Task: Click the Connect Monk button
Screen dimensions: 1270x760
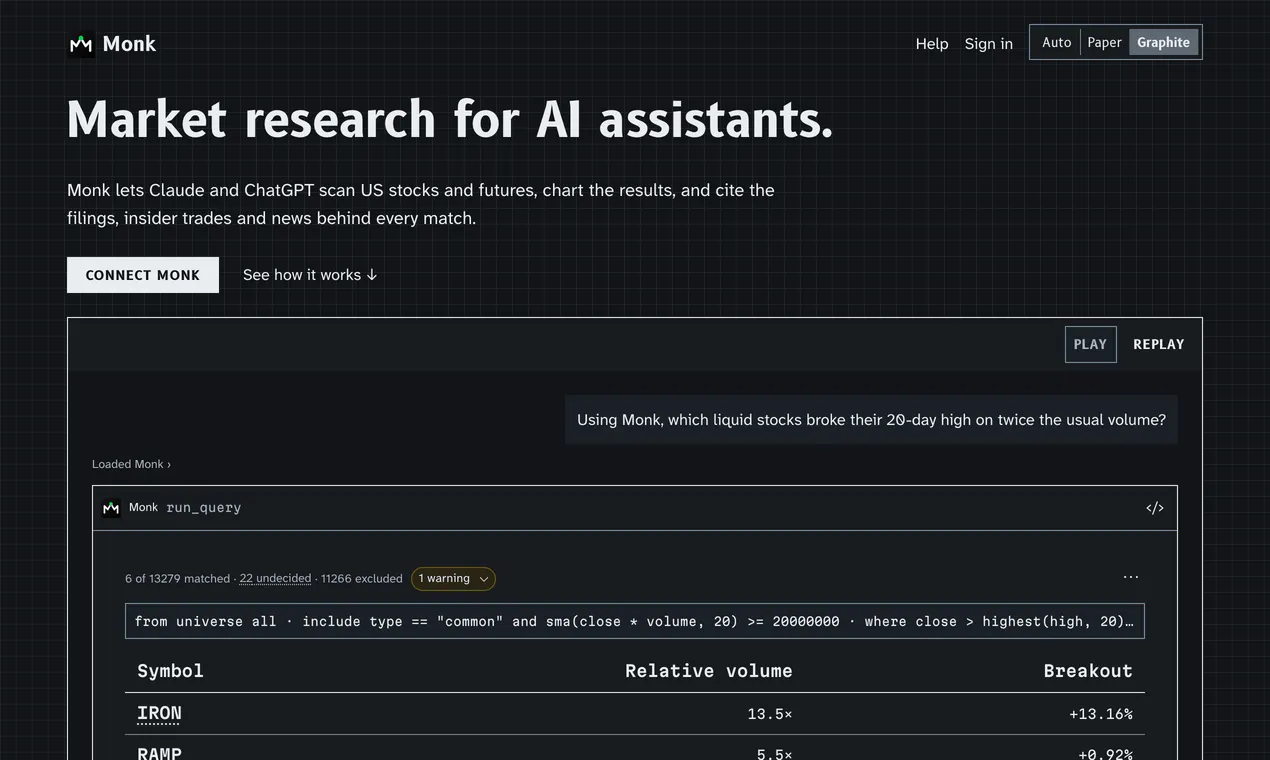Action: (x=143, y=275)
